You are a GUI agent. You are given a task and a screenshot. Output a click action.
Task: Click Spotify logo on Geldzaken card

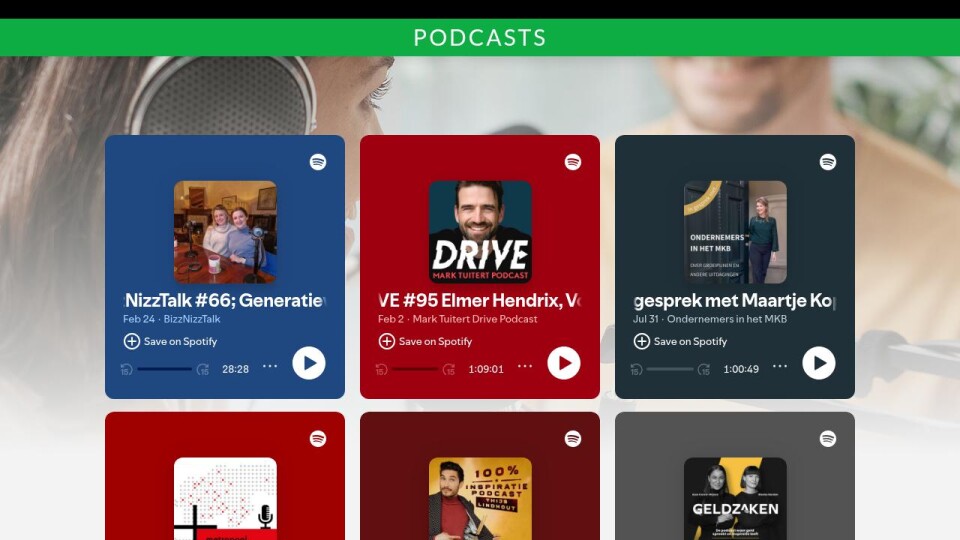pos(828,439)
